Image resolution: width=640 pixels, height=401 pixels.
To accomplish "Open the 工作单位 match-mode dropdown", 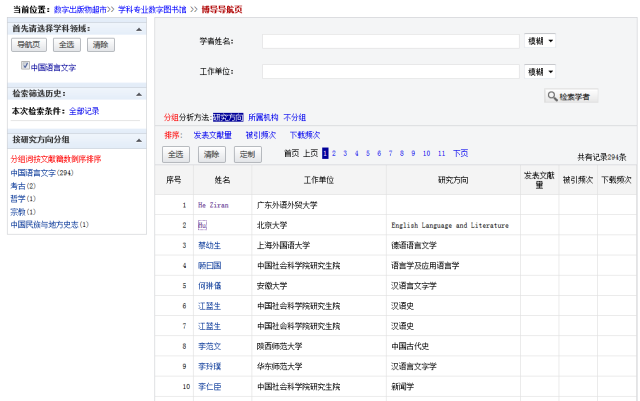I will tap(540, 72).
